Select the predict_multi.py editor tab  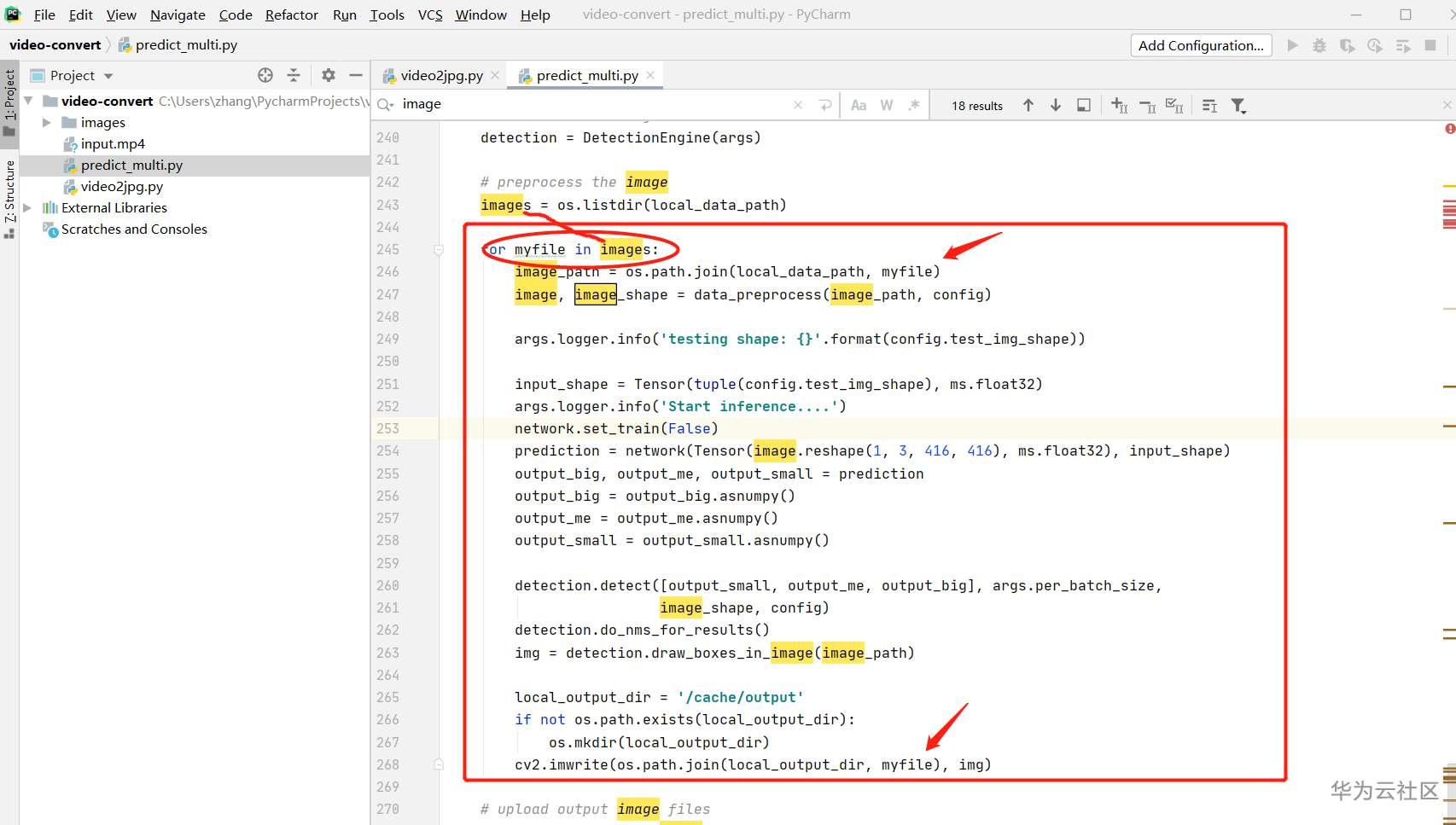pyautogui.click(x=587, y=75)
